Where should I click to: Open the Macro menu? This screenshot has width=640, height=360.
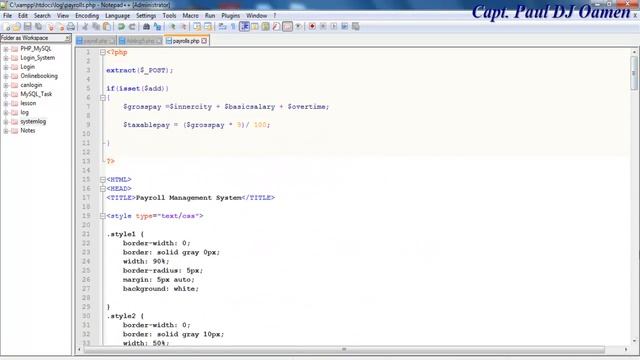(x=190, y=16)
